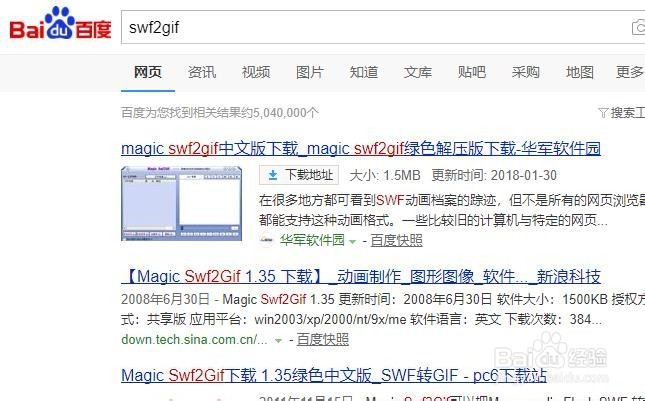This screenshot has height=401, width=645.
Task: Open the camera image search icon
Action: click(639, 28)
